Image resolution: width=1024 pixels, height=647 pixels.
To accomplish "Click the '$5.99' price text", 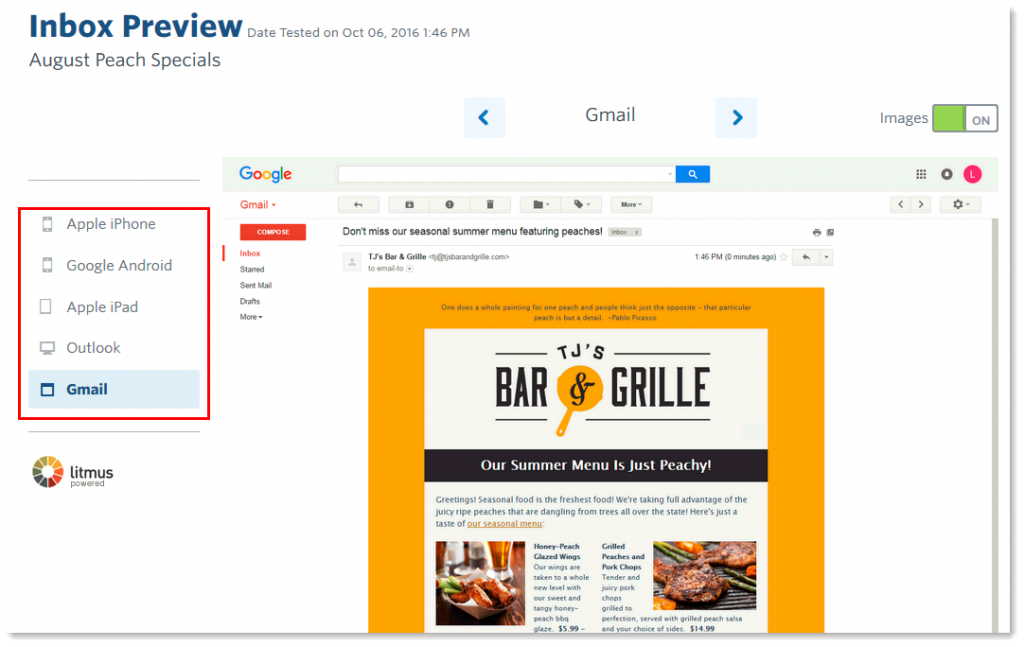I will pyautogui.click(x=568, y=629).
